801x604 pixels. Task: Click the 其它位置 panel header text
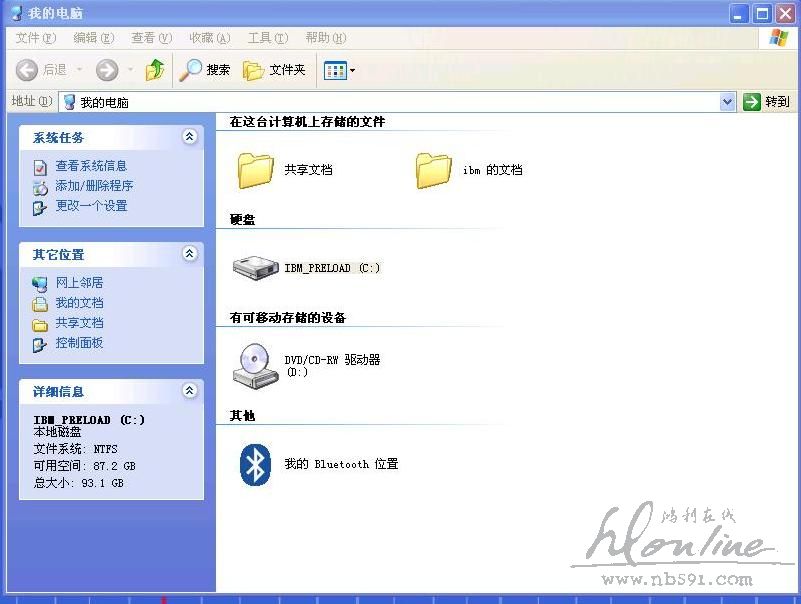58,254
